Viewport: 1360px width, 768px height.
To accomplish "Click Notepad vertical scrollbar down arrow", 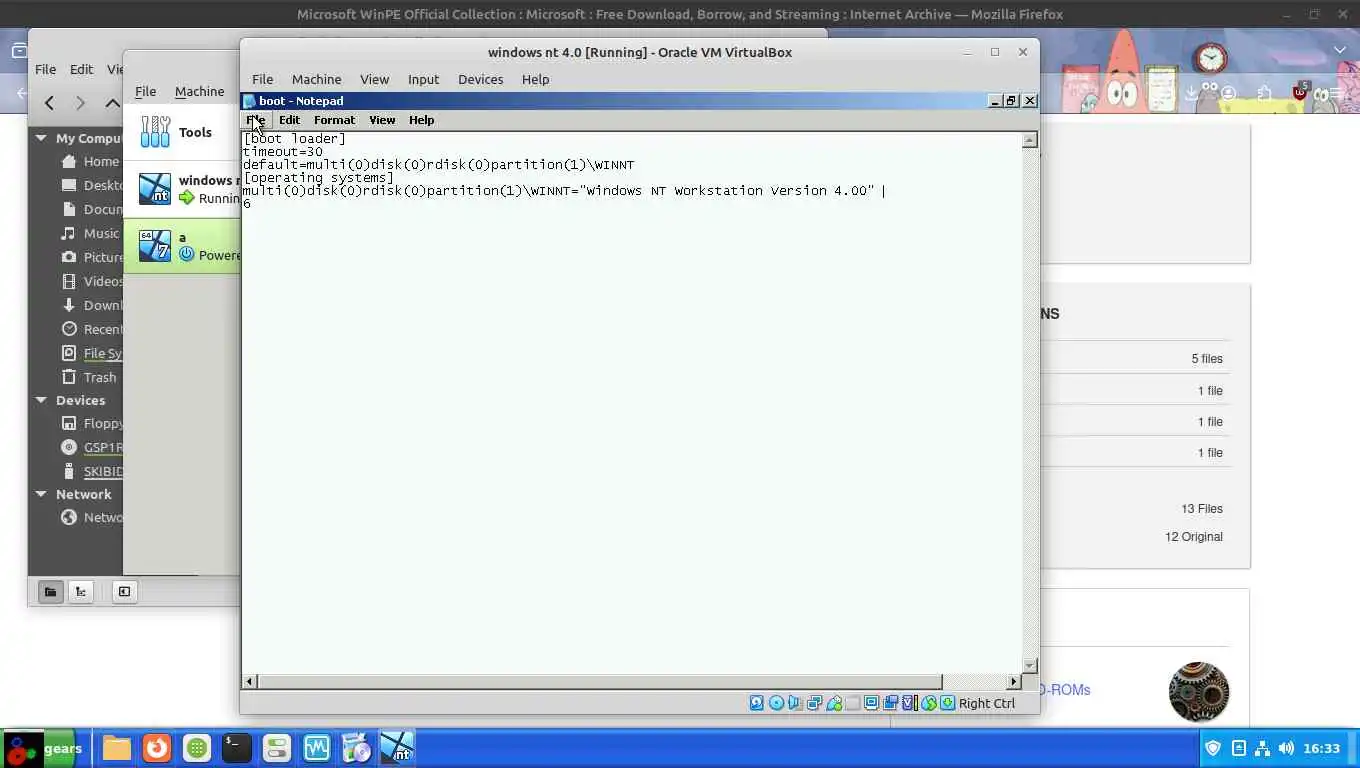I will (x=1030, y=666).
